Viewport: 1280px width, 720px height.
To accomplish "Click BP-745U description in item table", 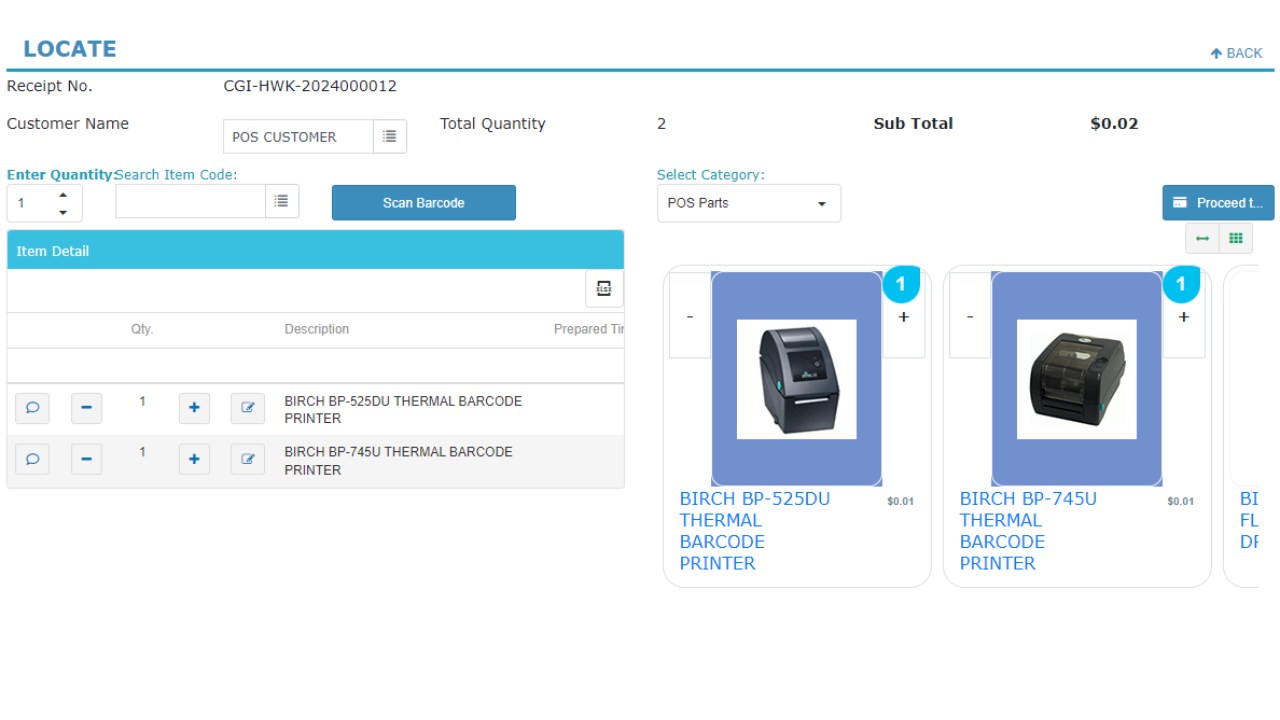I will point(398,461).
